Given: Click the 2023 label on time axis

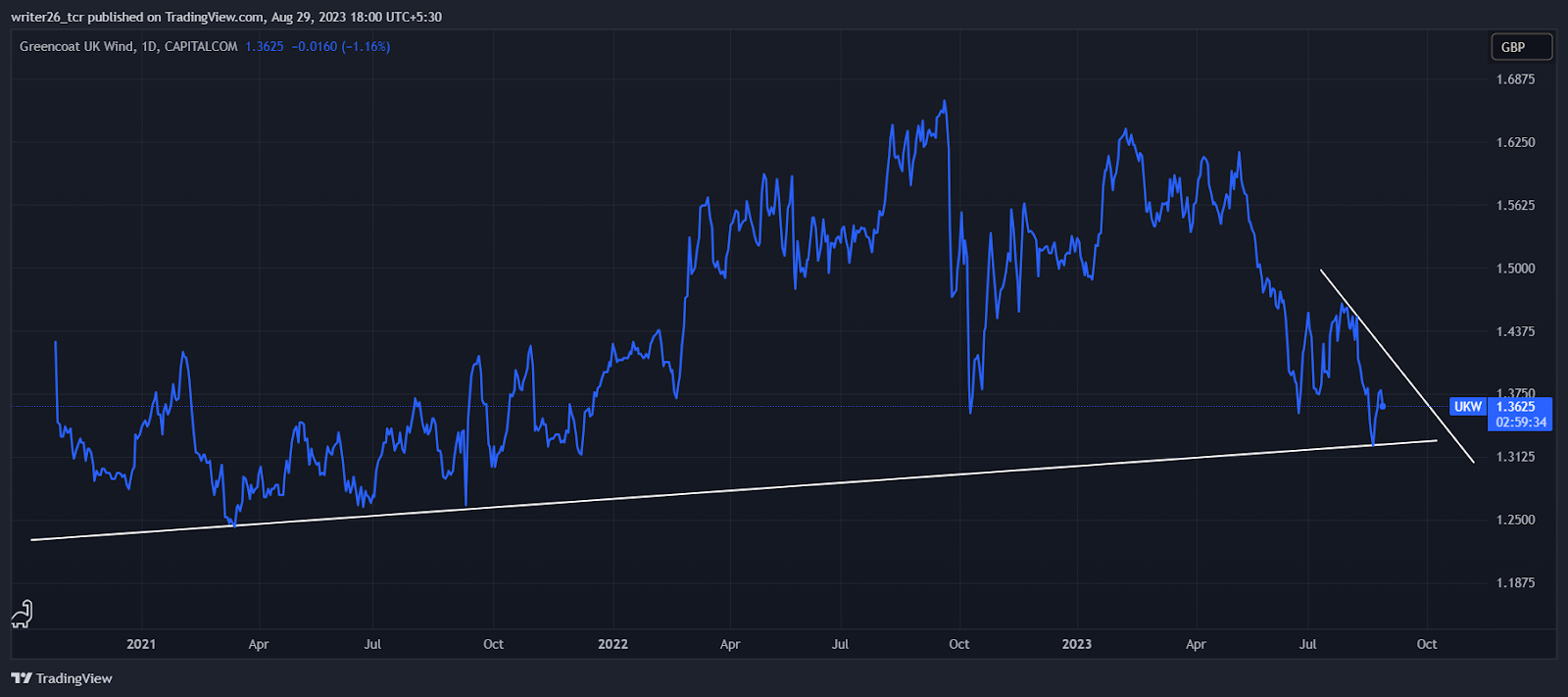Looking at the screenshot, I should coord(1076,644).
